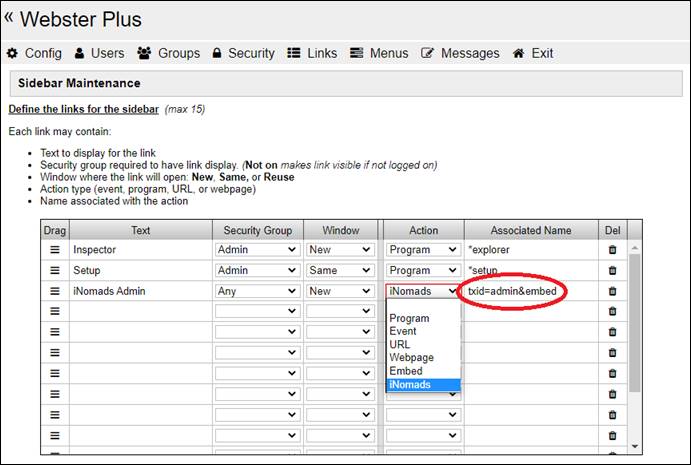Open Action dropdown for Setup row
The width and height of the screenshot is (691, 465).
[423, 270]
